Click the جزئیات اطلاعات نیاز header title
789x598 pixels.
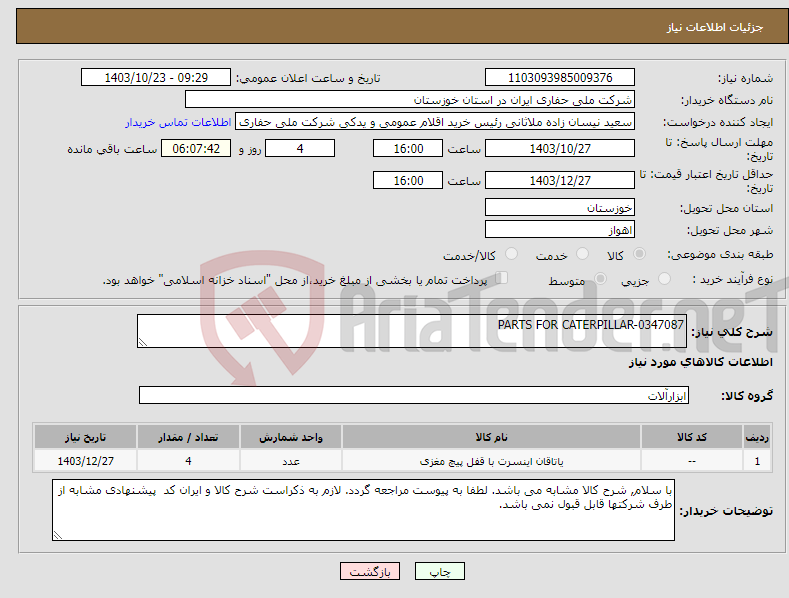click(715, 27)
